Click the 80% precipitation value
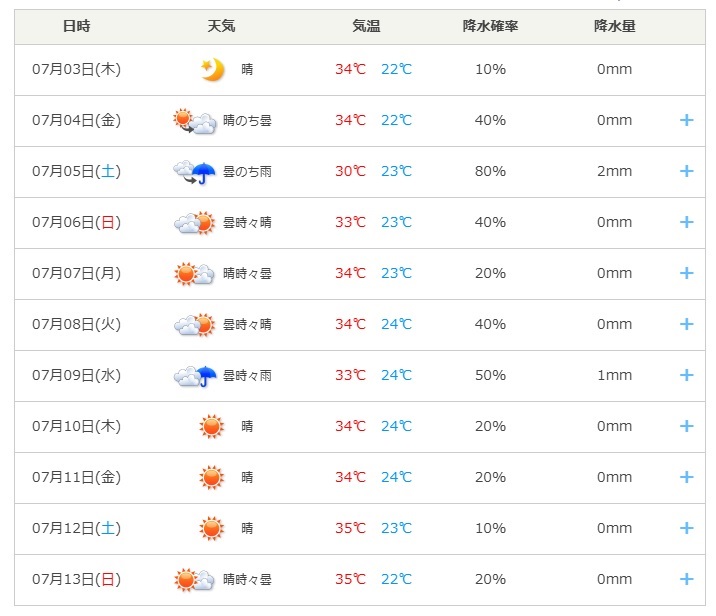 click(x=490, y=171)
